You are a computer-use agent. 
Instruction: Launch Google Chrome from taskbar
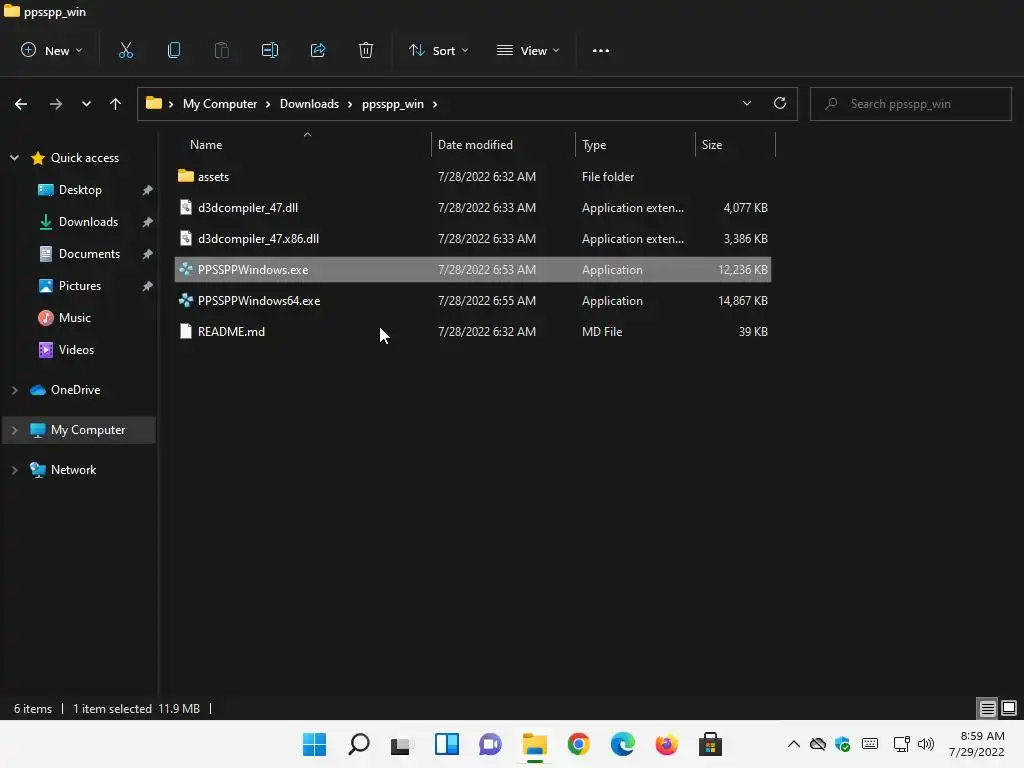[579, 744]
